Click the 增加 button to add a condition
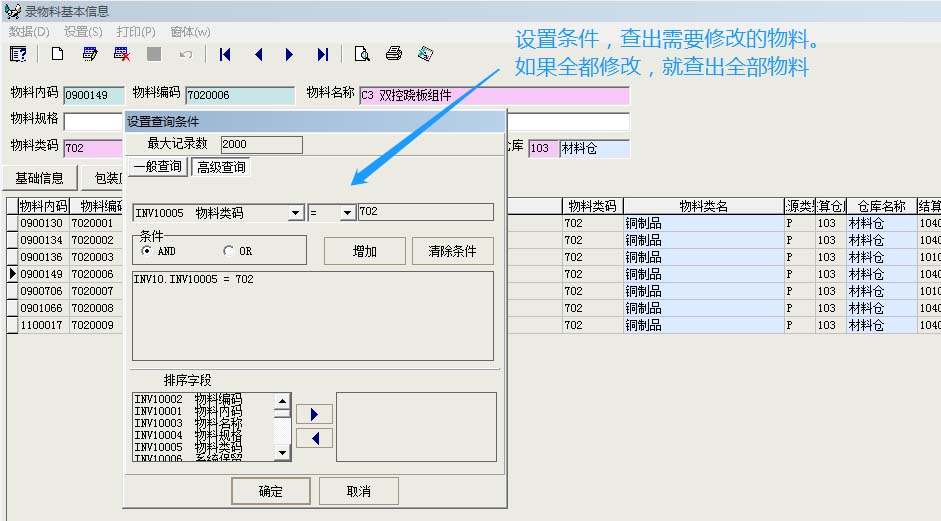This screenshot has height=521, width=941. (x=365, y=251)
